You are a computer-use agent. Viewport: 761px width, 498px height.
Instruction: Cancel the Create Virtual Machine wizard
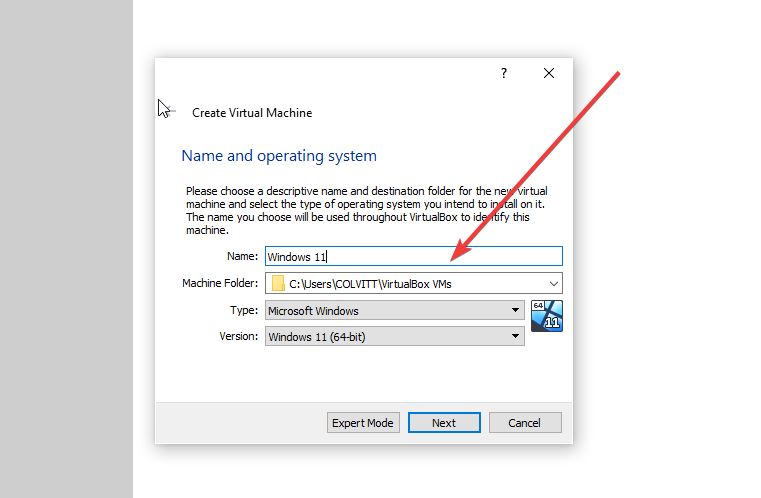coord(525,423)
